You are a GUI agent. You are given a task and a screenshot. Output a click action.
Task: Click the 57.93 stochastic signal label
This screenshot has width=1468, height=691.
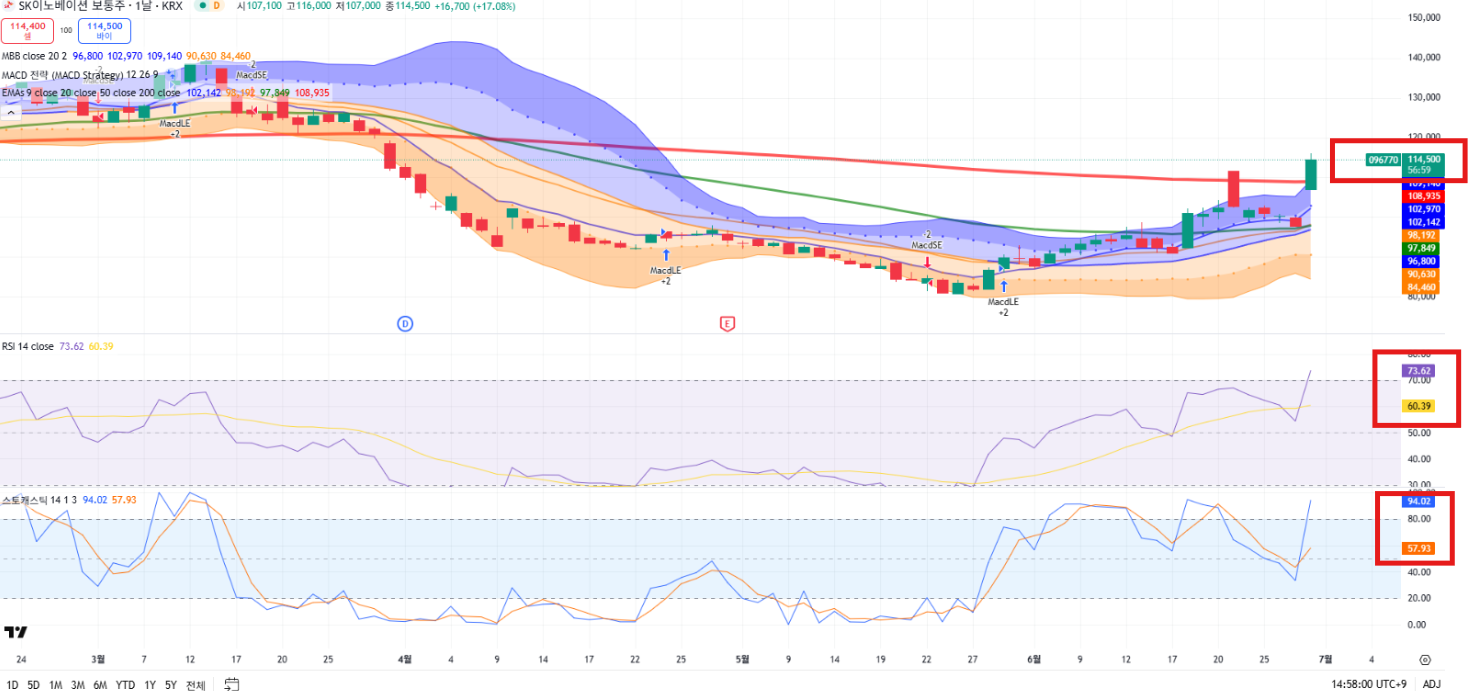1420,549
